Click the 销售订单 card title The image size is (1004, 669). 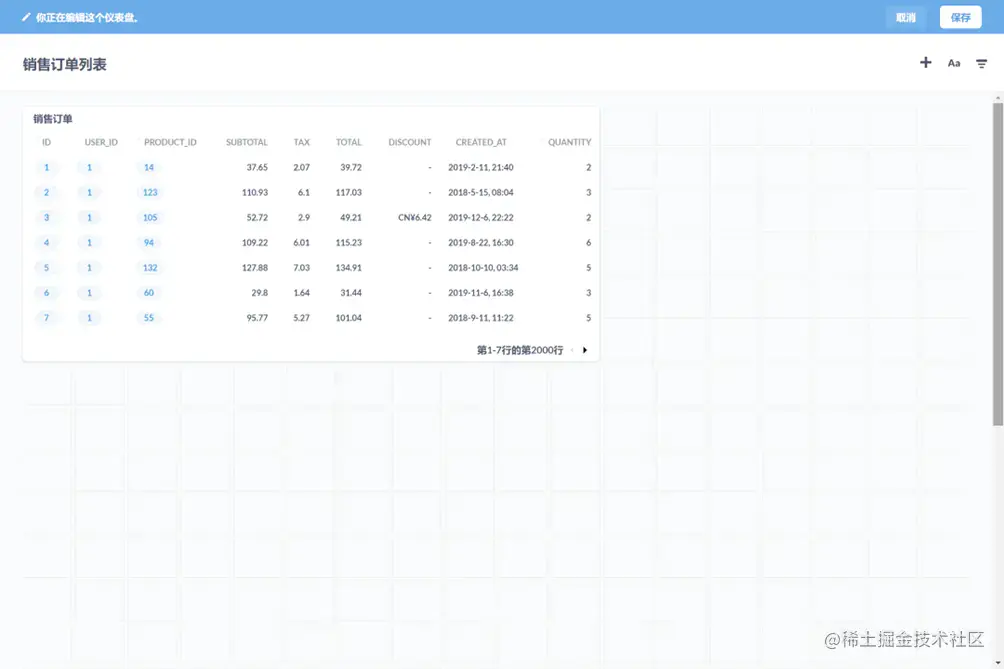(x=53, y=119)
